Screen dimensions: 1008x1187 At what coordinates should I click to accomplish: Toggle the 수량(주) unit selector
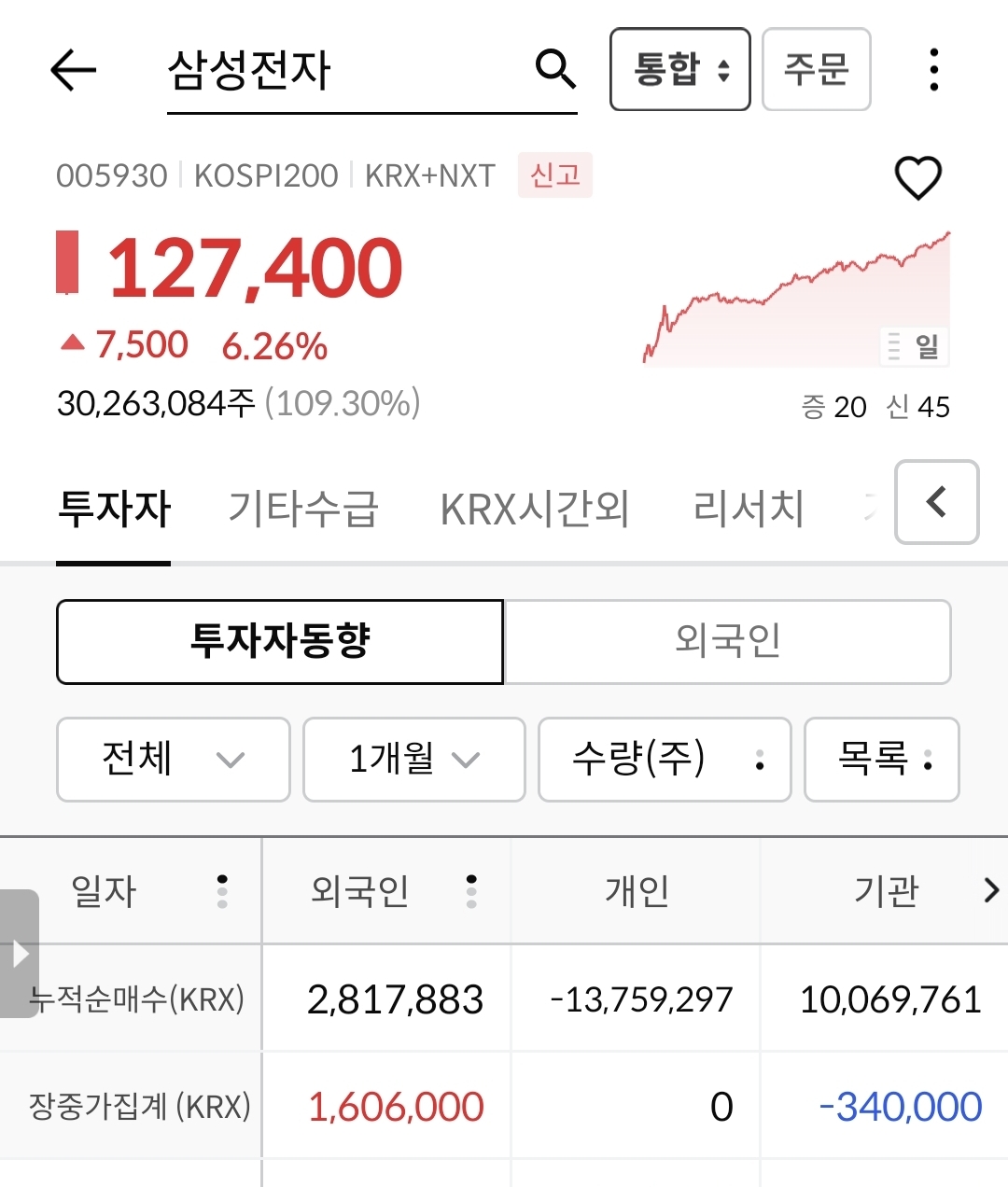click(x=665, y=760)
